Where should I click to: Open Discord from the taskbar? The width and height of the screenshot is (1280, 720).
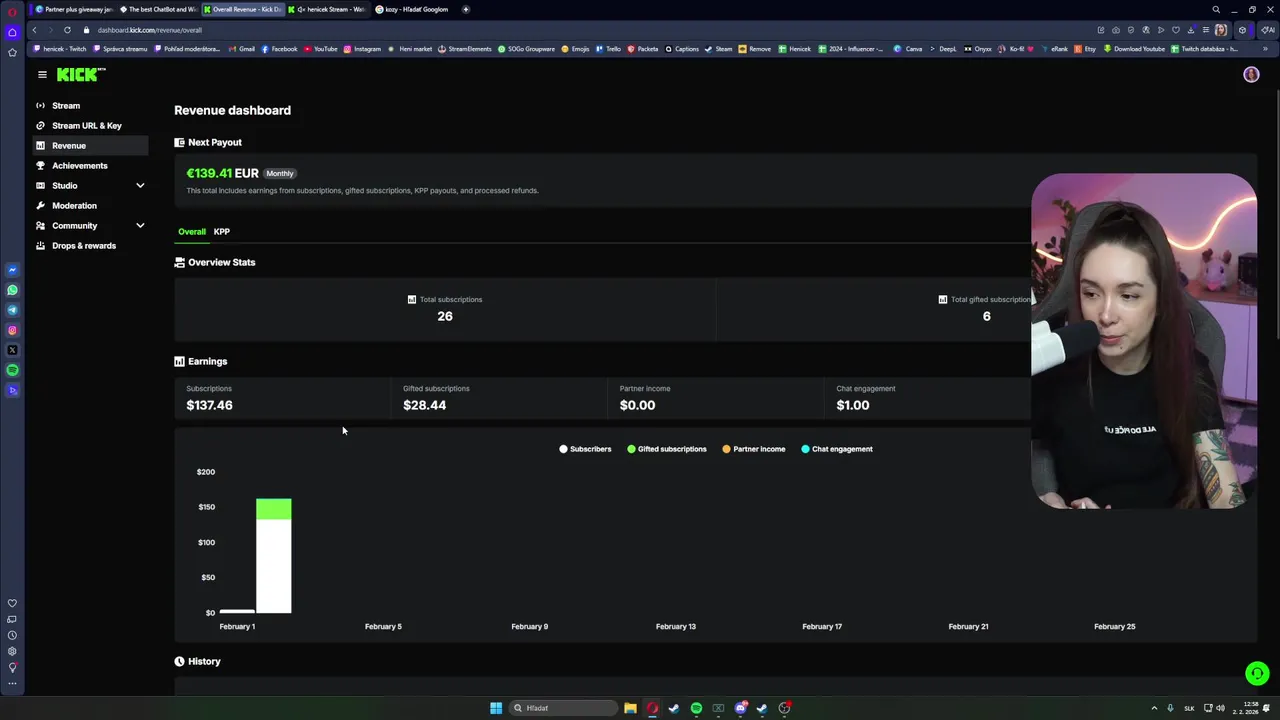click(740, 708)
